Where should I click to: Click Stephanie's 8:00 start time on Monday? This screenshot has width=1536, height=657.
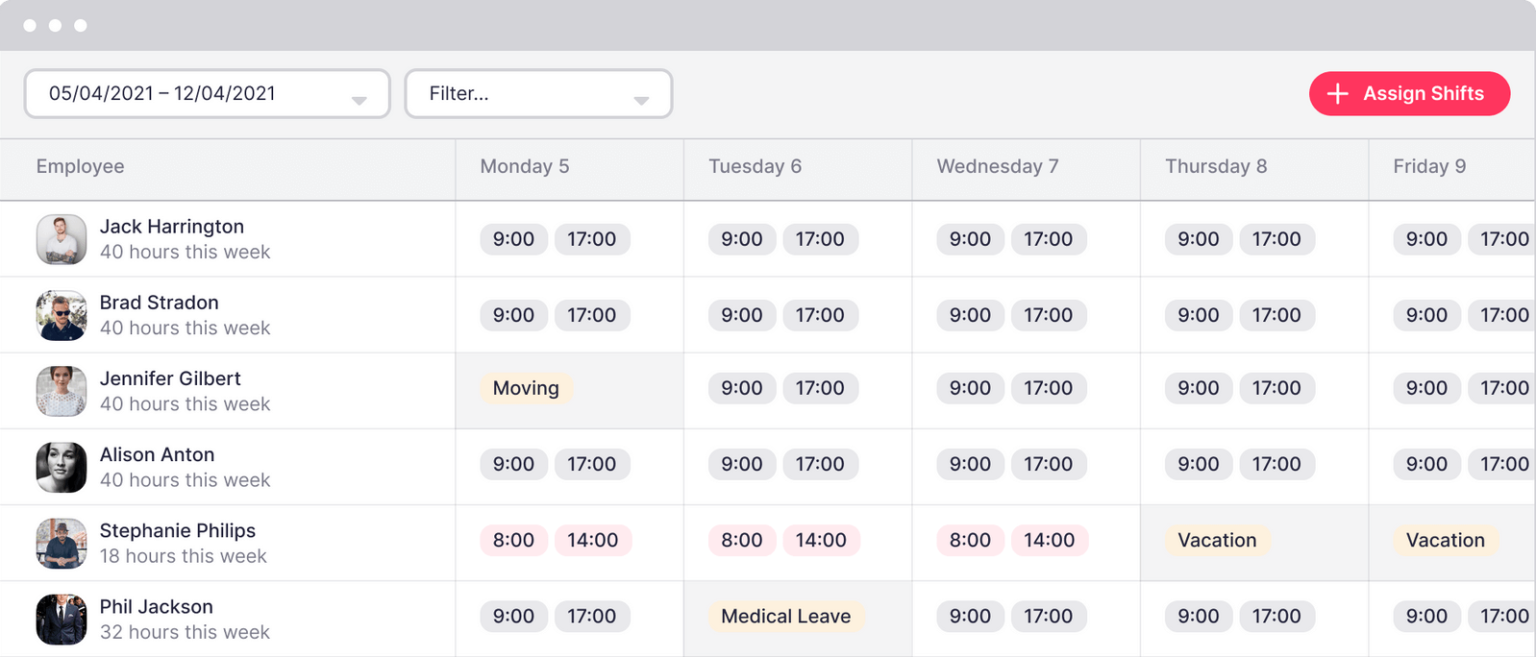514,540
